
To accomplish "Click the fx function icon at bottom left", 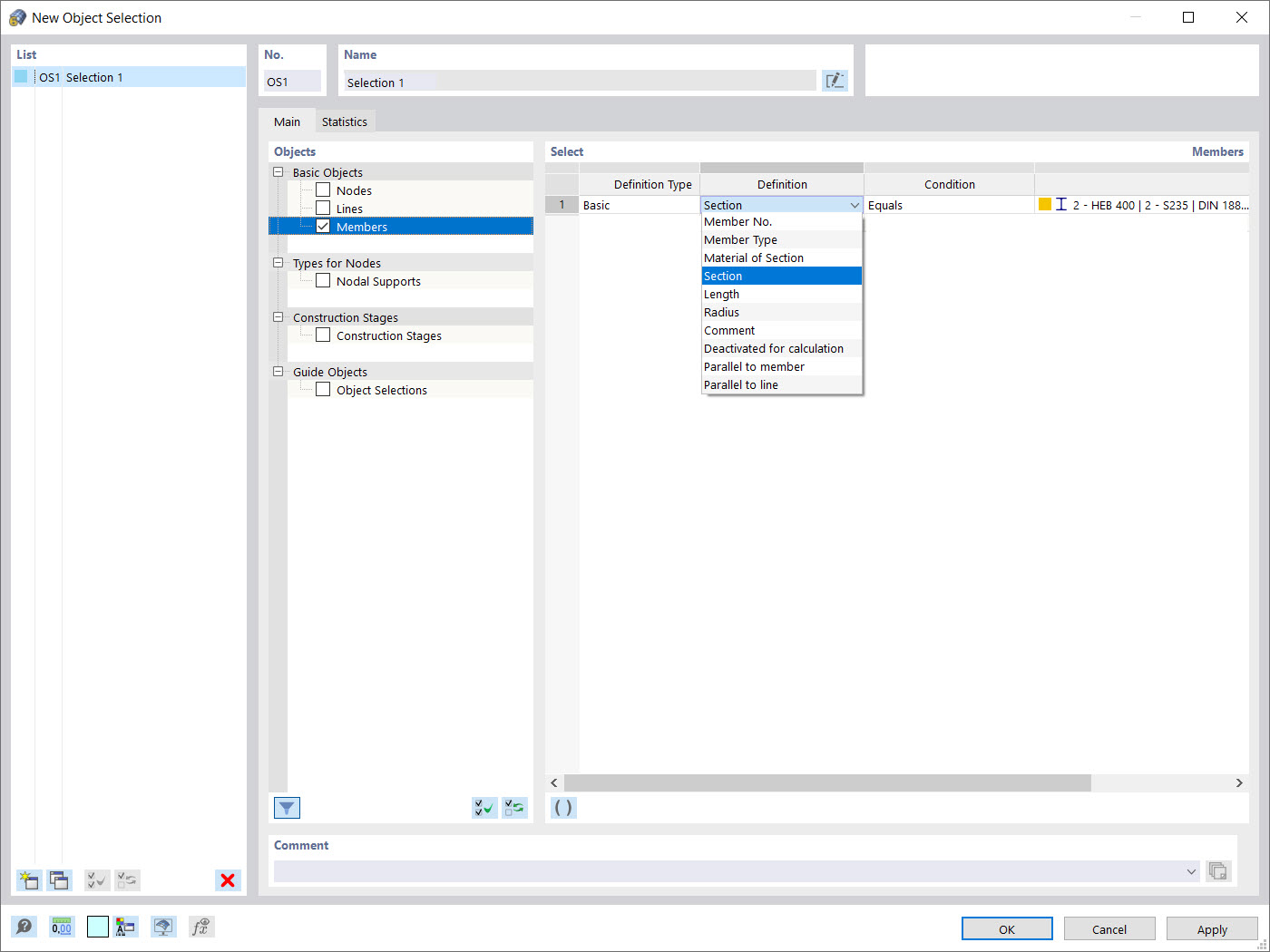I will [200, 926].
